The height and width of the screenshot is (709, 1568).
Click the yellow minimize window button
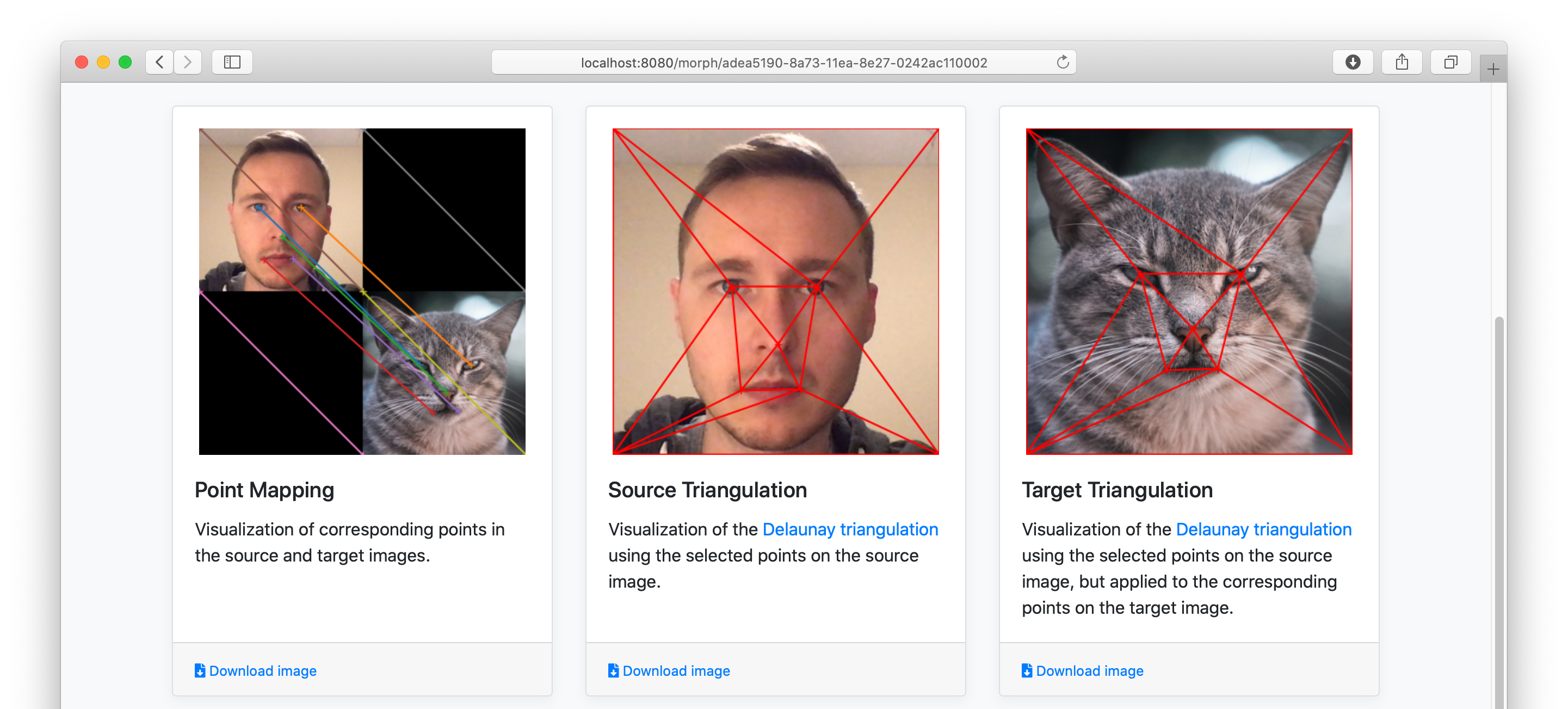(103, 62)
